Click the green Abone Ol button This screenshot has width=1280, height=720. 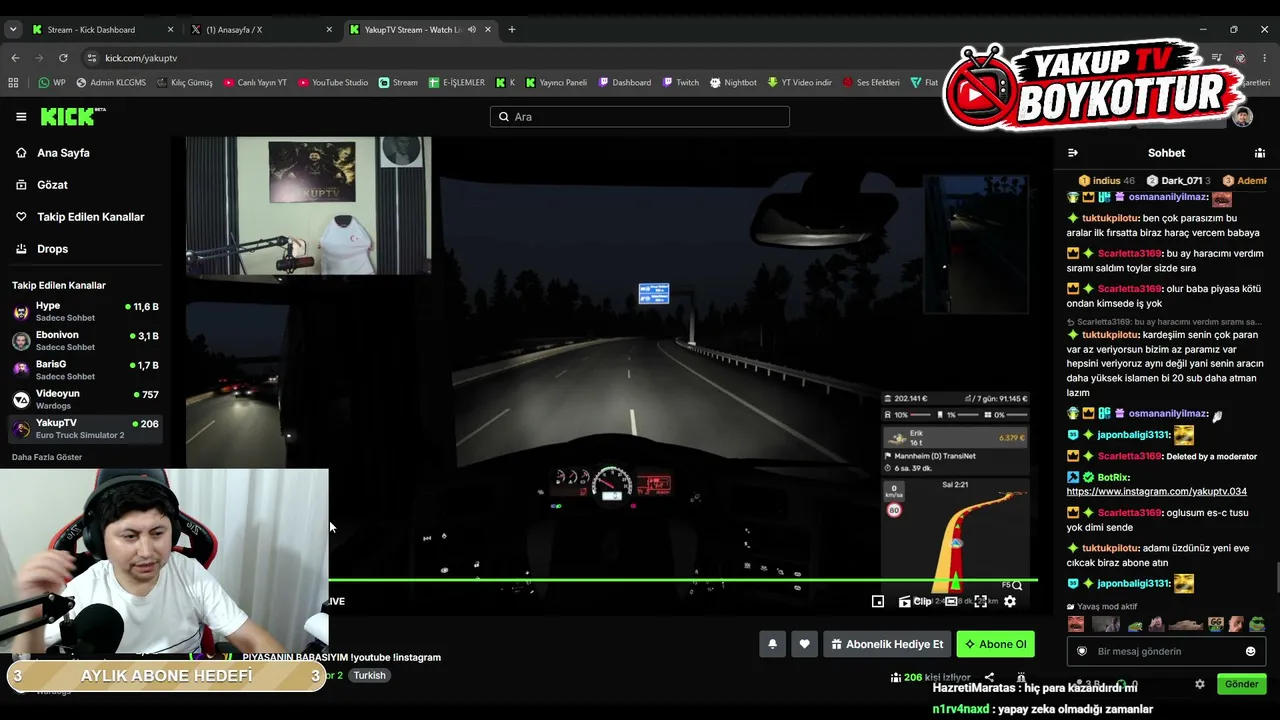995,644
